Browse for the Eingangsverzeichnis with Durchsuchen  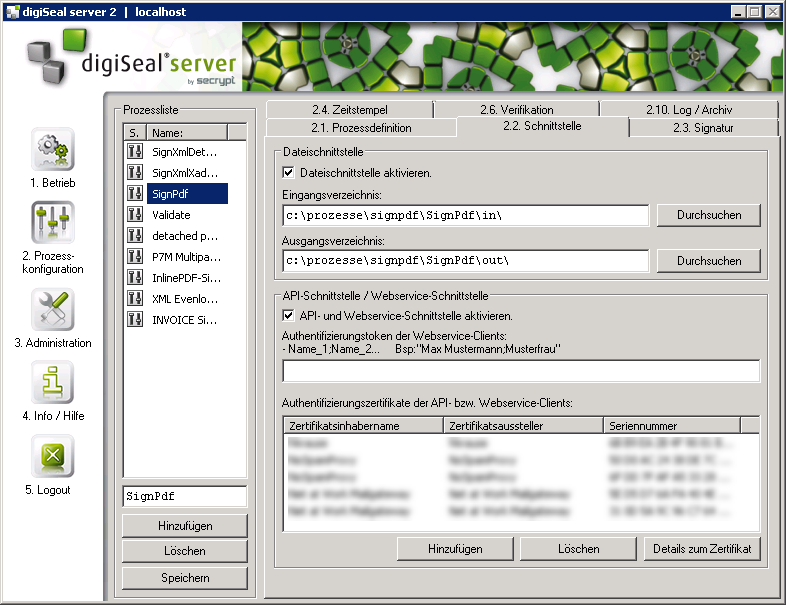click(x=709, y=215)
